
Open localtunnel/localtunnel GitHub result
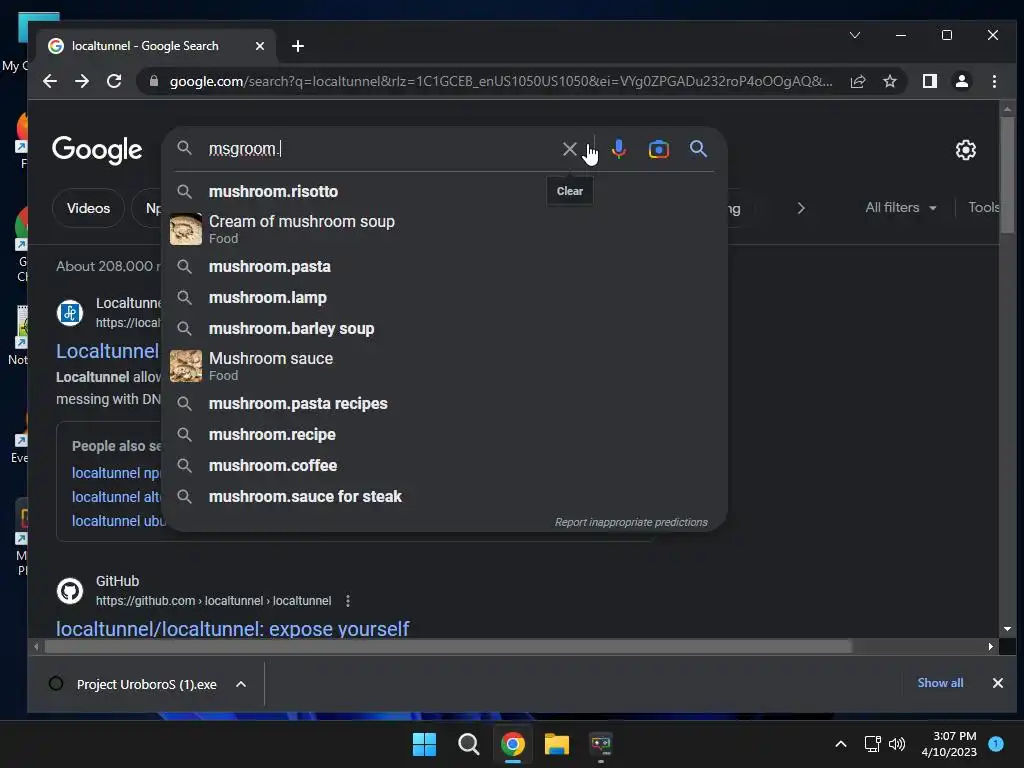[x=232, y=629]
